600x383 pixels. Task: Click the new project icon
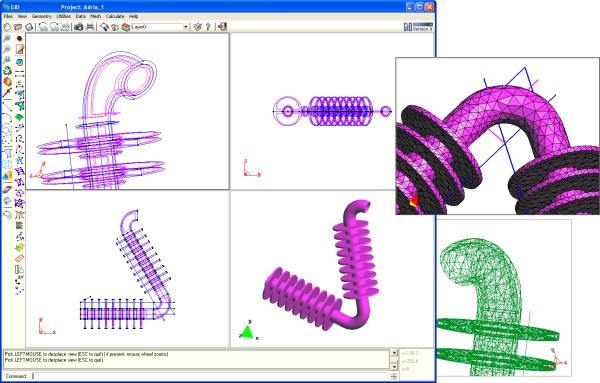7,27
